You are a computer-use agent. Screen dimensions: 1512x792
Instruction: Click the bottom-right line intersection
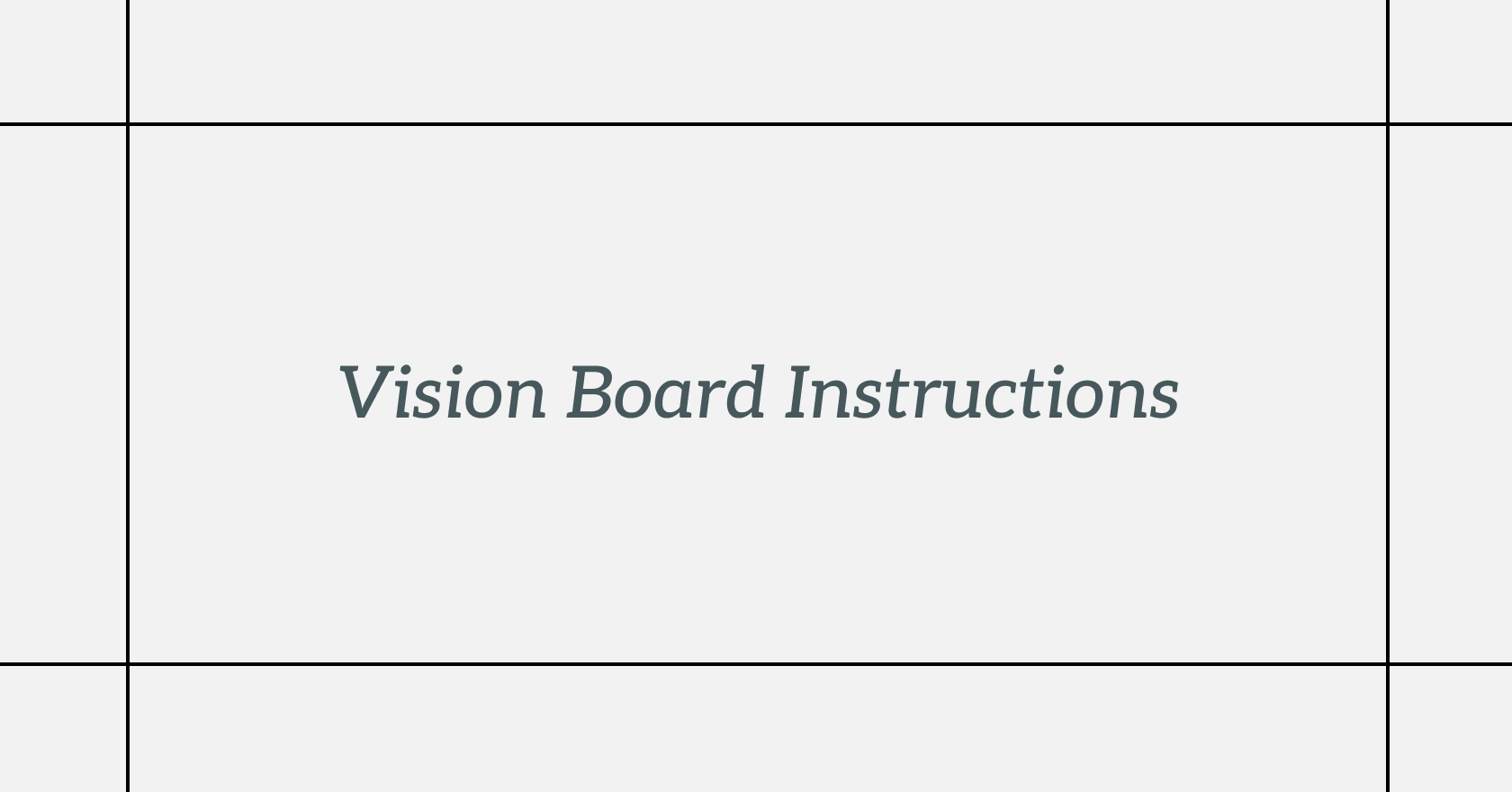tap(1388, 664)
